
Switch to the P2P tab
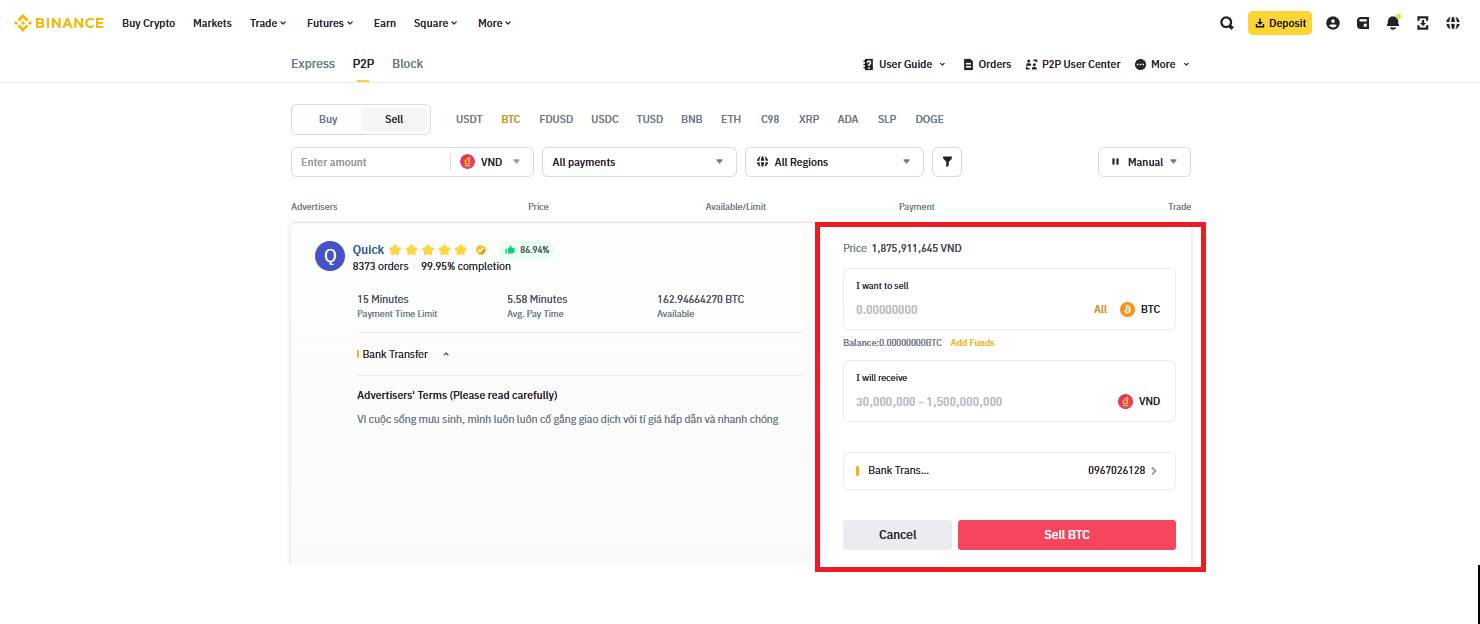point(363,64)
